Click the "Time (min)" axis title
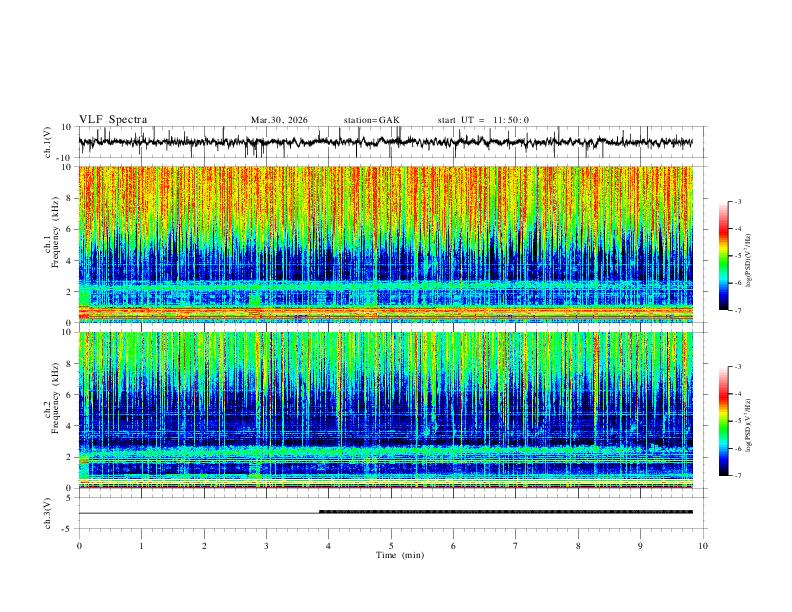Screen dimensions: 792x612 [400, 555]
